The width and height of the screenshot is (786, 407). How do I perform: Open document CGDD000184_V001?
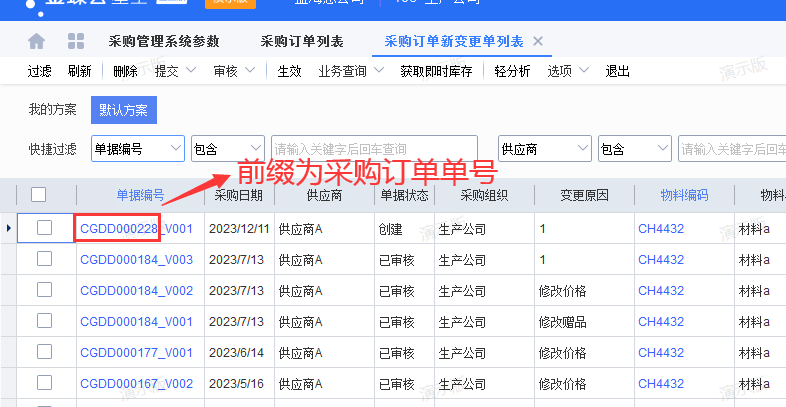pos(136,322)
